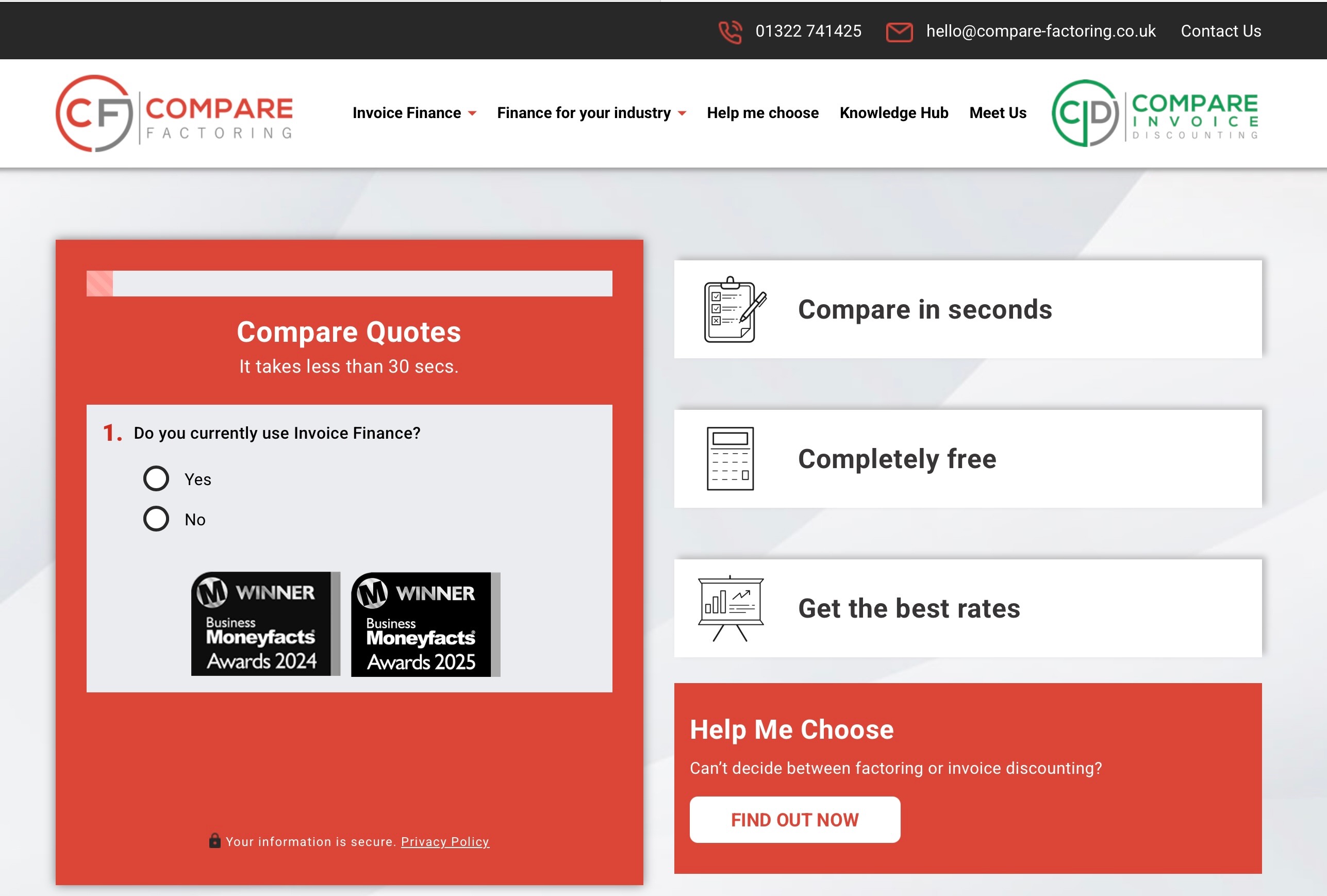1327x896 pixels.
Task: Open the Help me choose menu item
Action: point(762,113)
